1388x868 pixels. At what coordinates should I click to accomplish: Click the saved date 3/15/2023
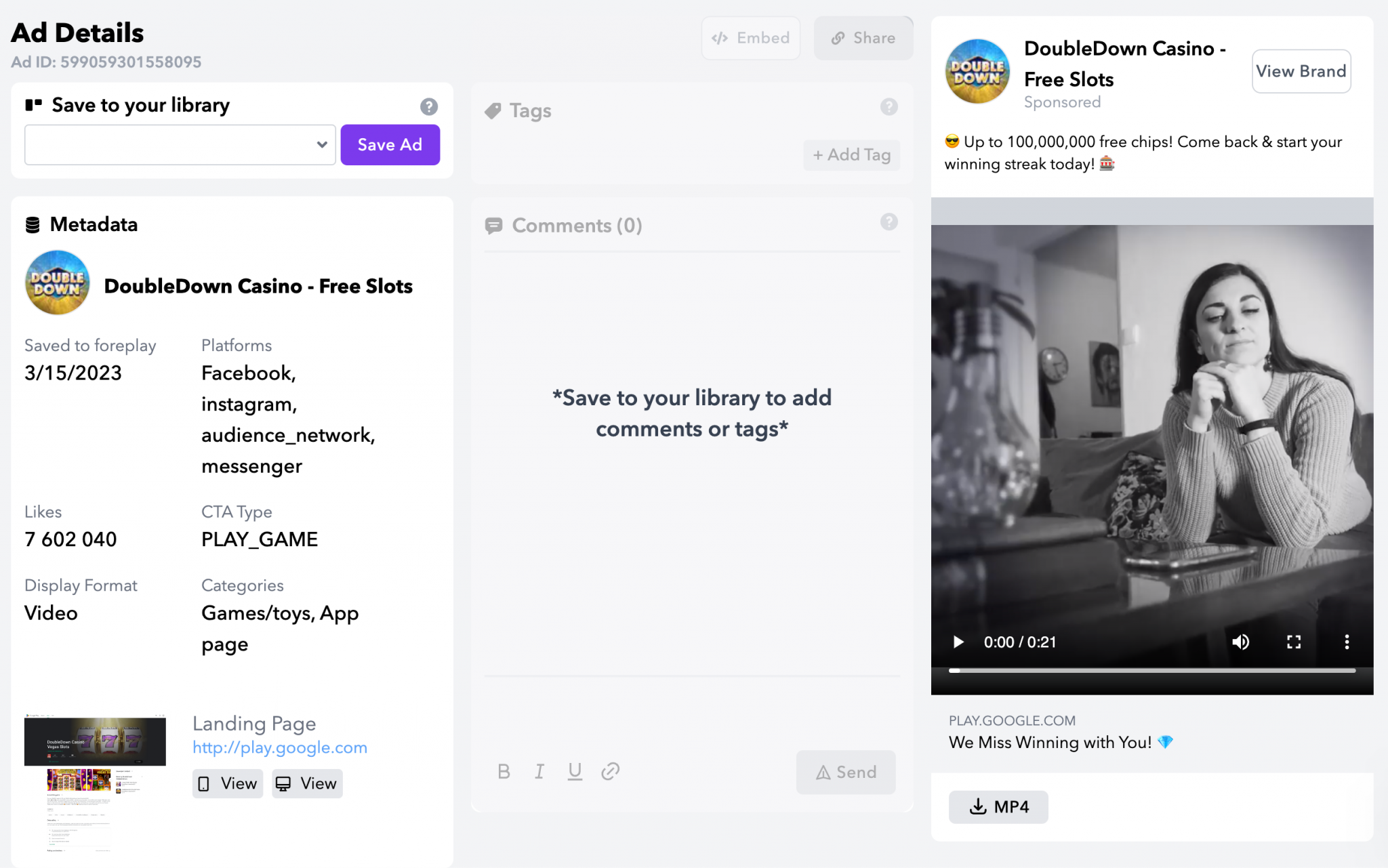click(x=73, y=373)
